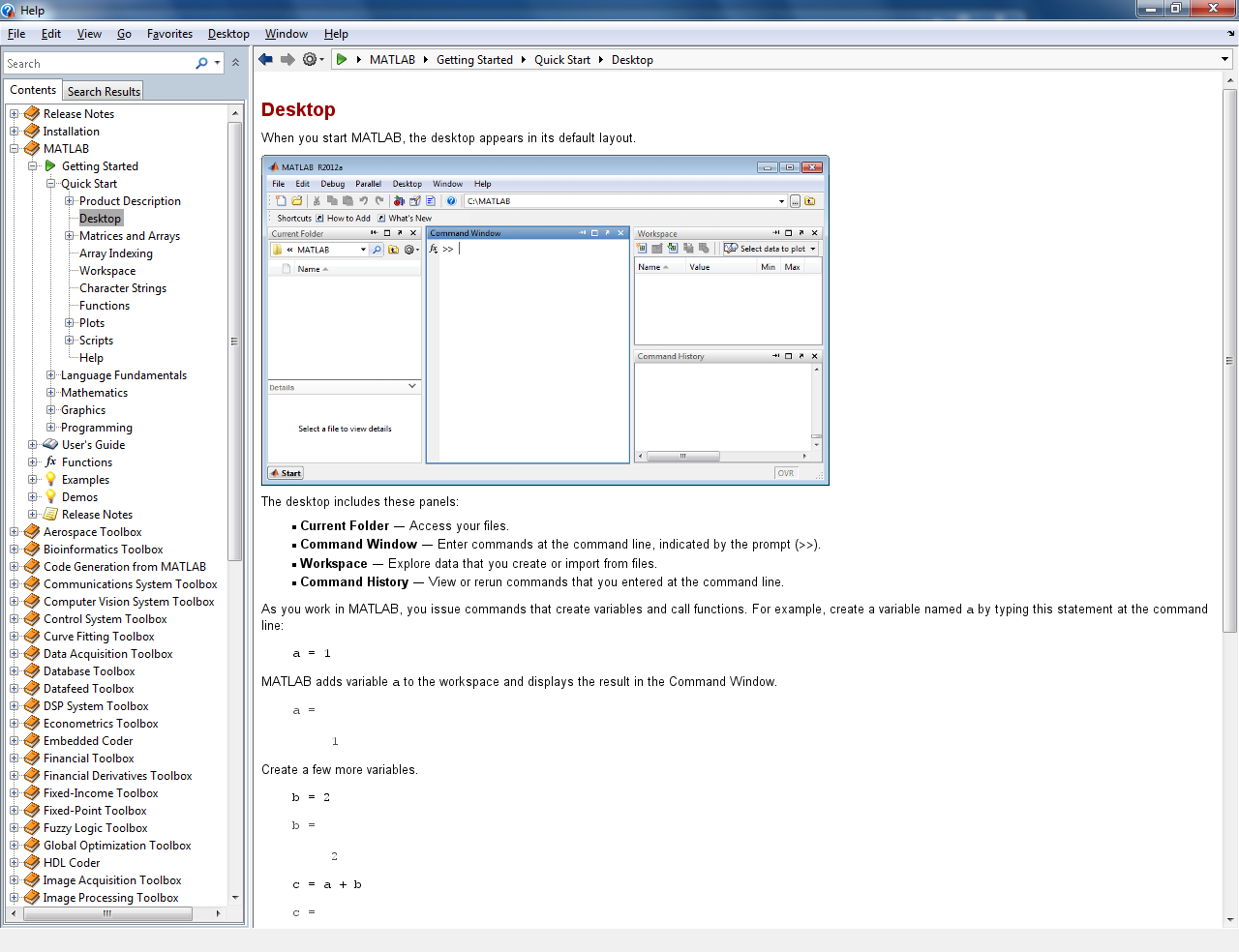Collapse the MATLAB tree node
This screenshot has height=952, width=1239.
pos(15,149)
